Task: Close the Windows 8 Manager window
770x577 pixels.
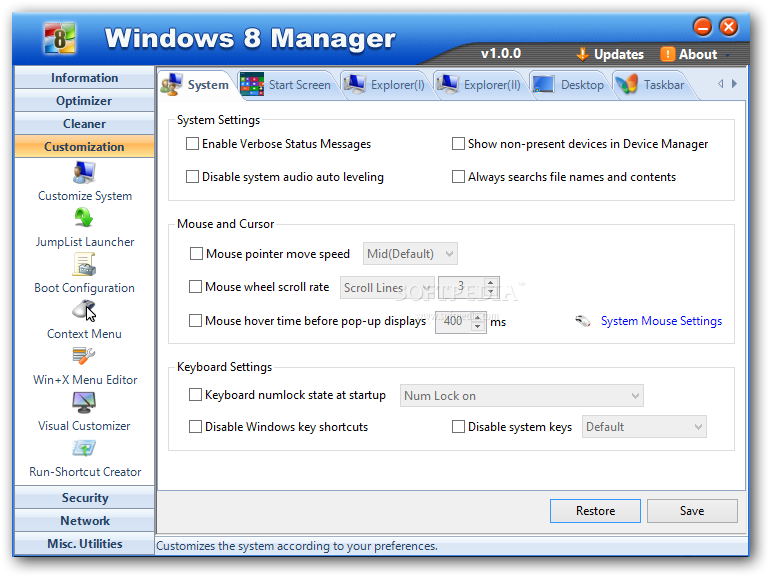Action: (x=729, y=27)
